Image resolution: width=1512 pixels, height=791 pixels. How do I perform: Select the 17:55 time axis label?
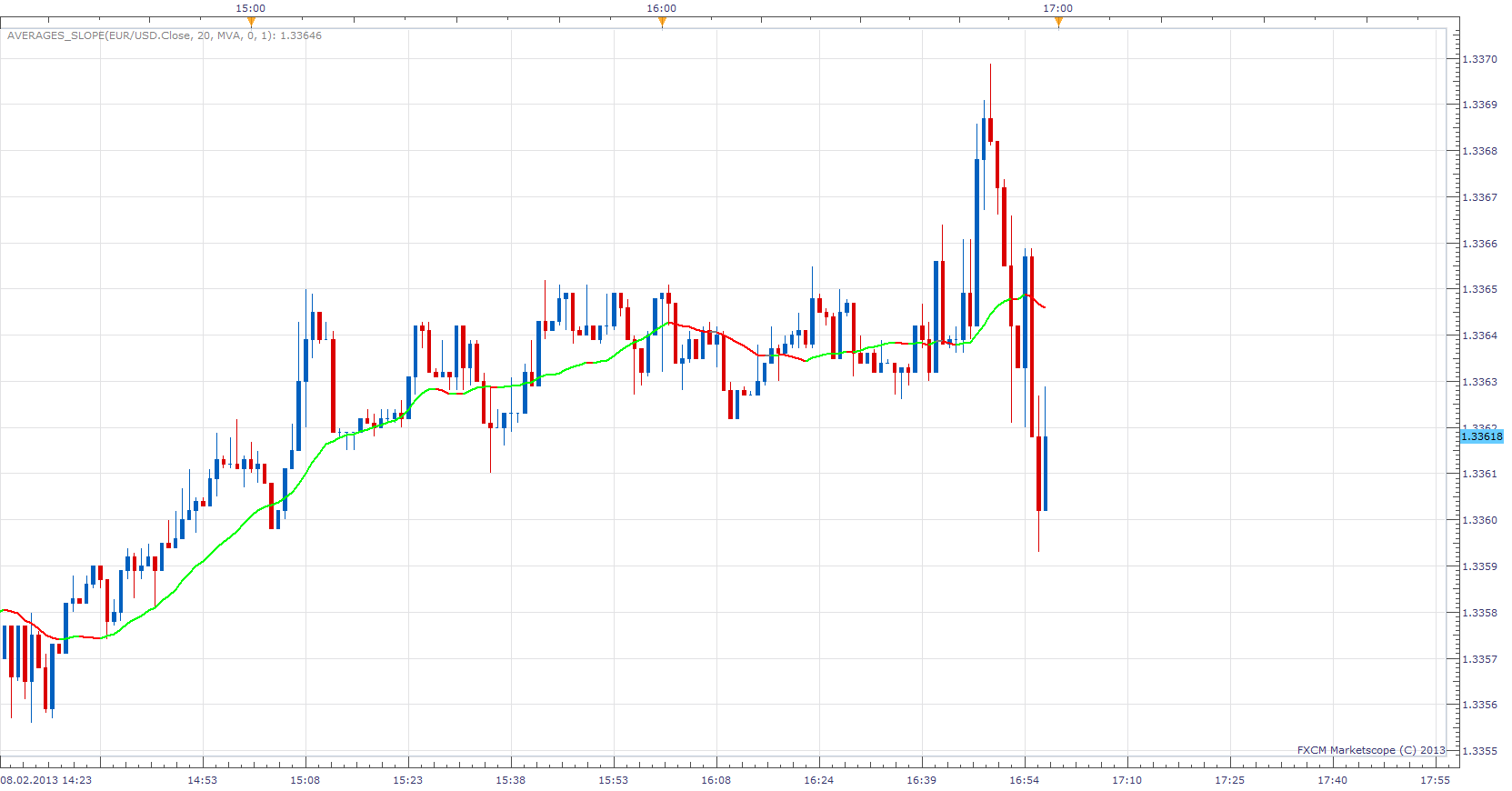(x=1436, y=780)
